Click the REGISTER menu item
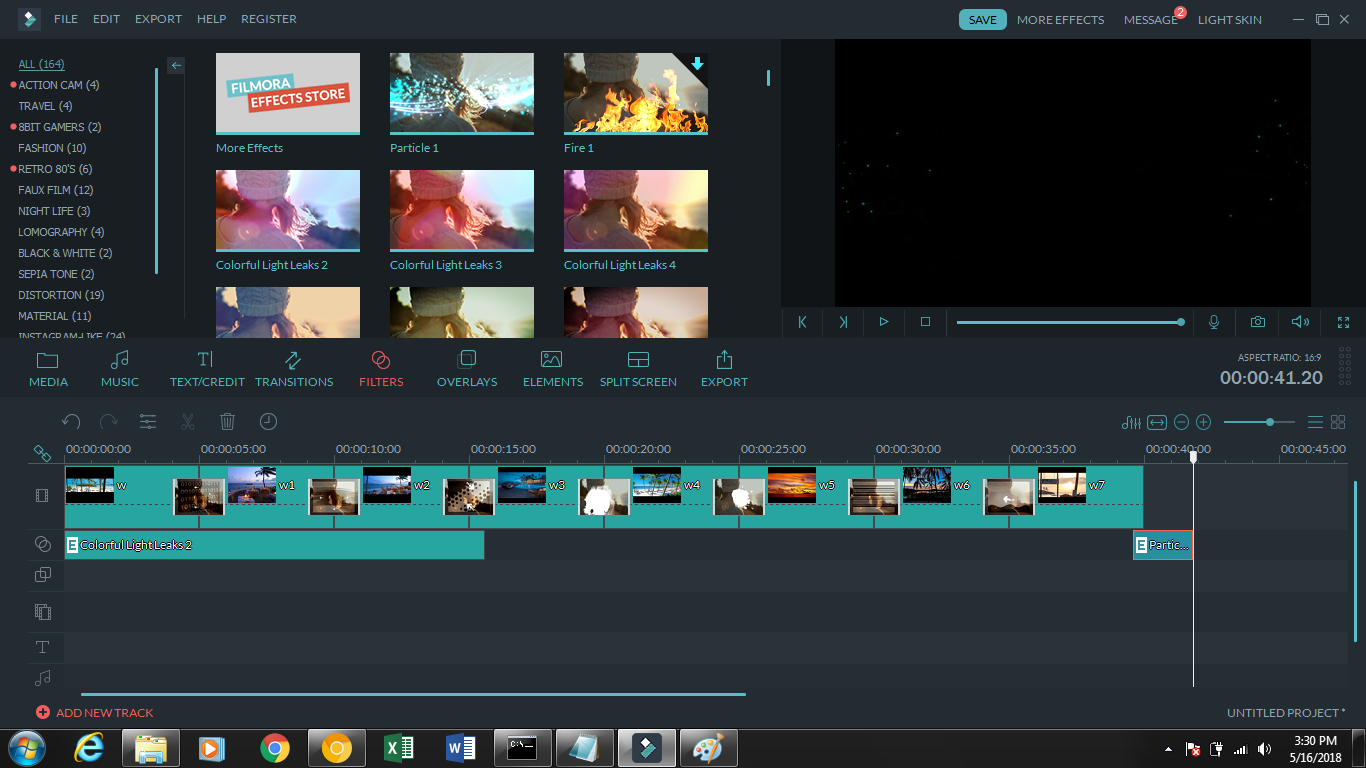The width and height of the screenshot is (1366, 768). (x=269, y=19)
